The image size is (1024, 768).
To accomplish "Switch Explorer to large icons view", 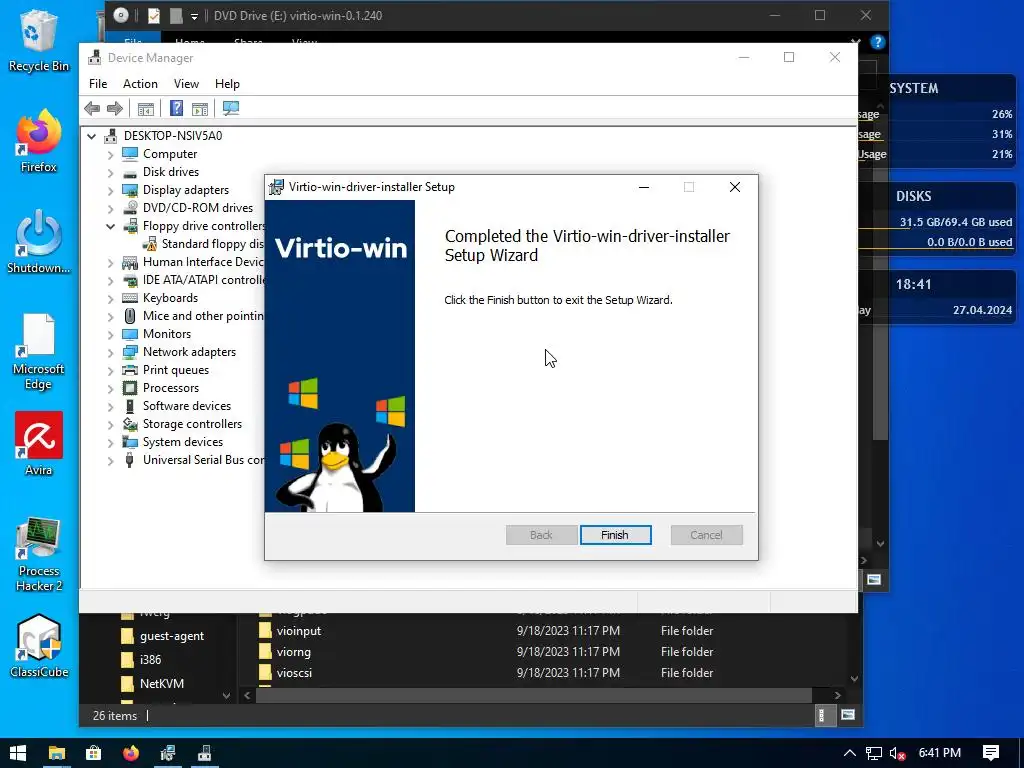I will click(848, 715).
